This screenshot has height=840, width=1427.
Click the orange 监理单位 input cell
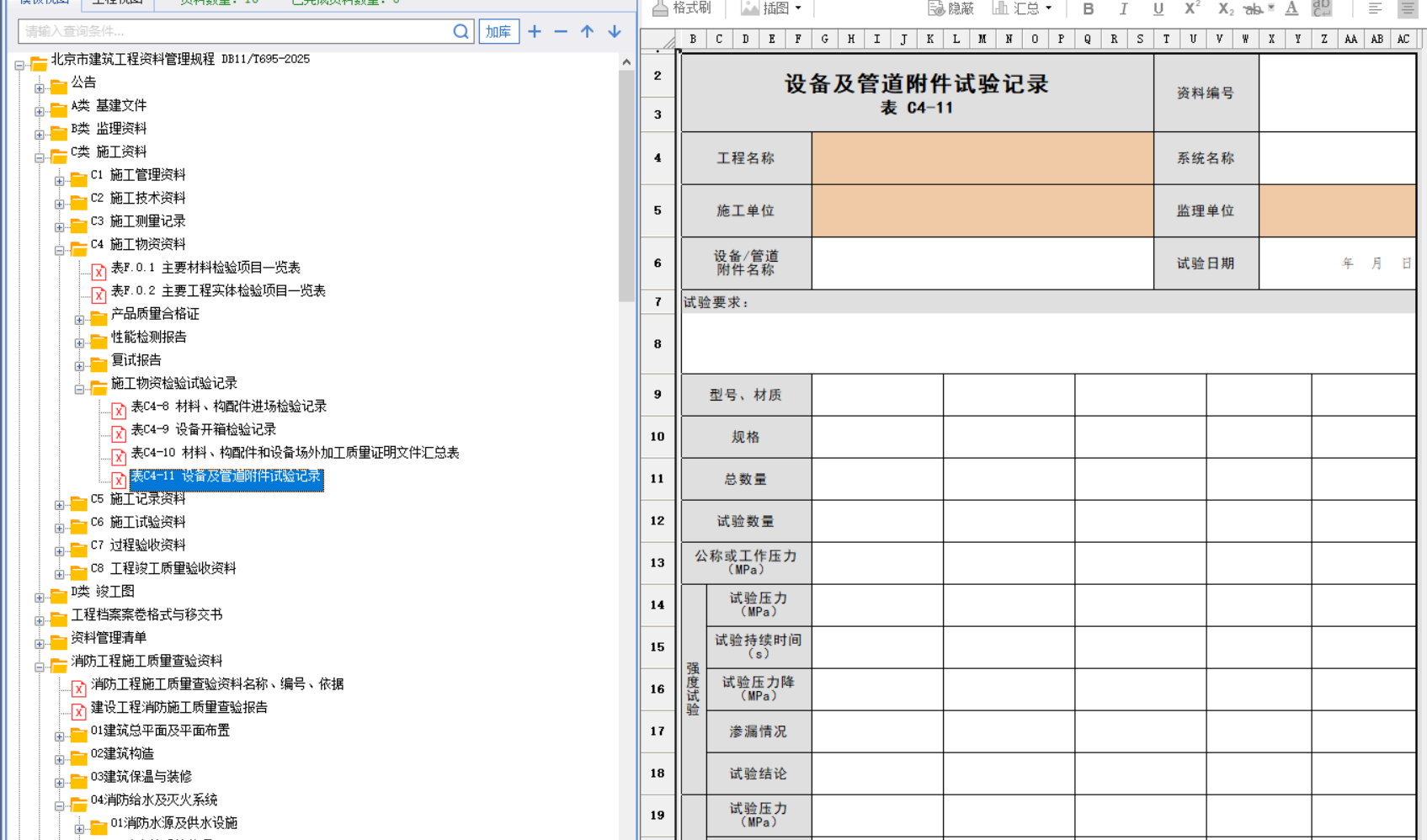1337,210
